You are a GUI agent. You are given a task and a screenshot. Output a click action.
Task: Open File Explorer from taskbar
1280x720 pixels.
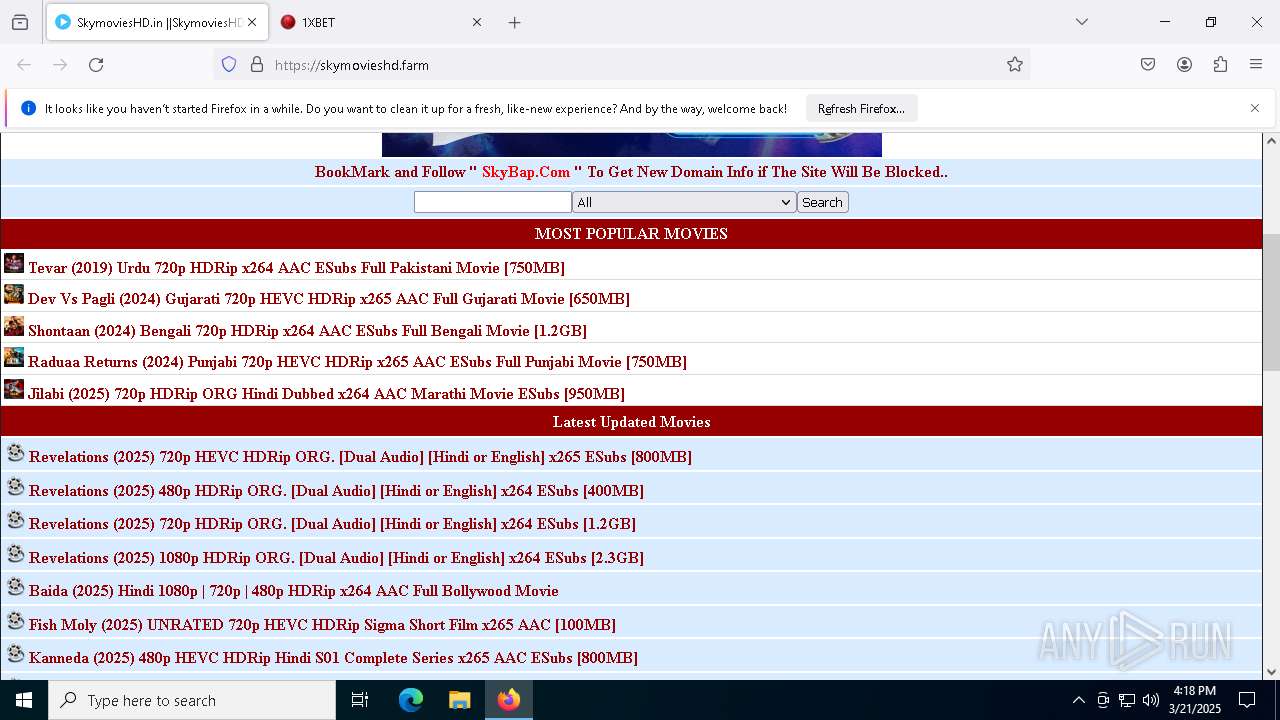(x=459, y=700)
